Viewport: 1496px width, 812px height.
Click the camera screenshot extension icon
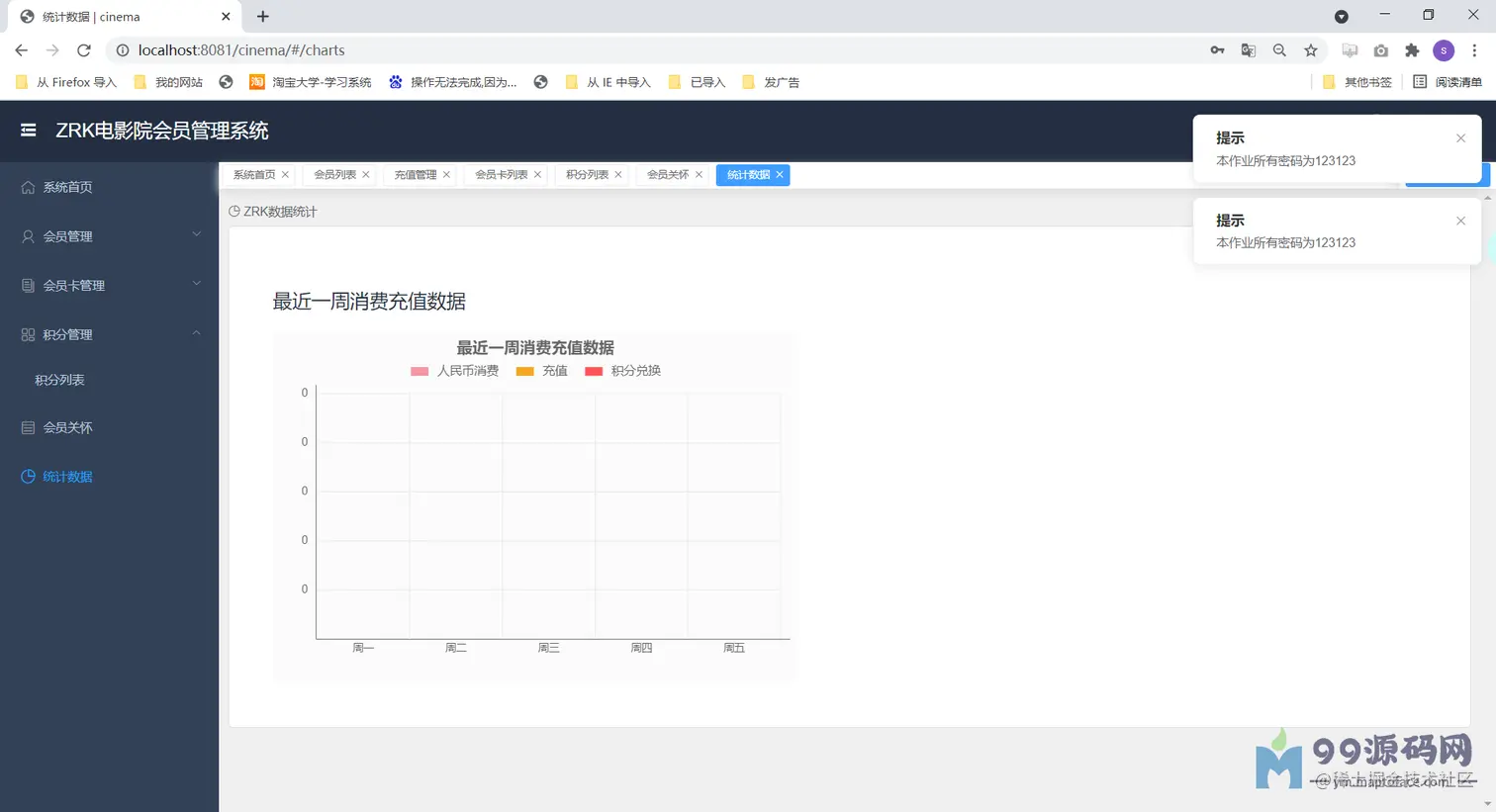click(1381, 50)
